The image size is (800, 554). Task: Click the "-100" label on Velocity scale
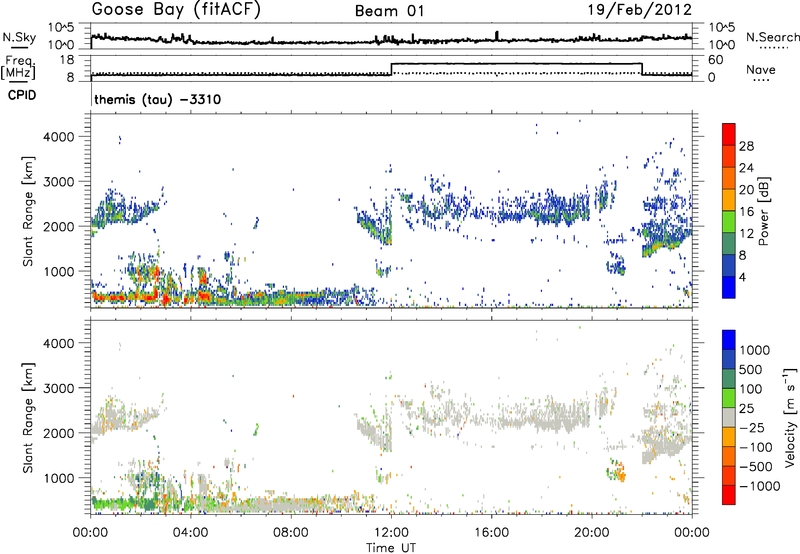755,447
